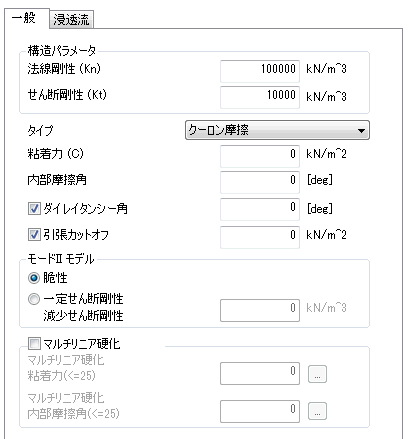Image resolution: width=409 pixels, height=439 pixels.
Task: Click ellipsis button for マルチリニア硬化 内部摩擦角
Action: 317,411
